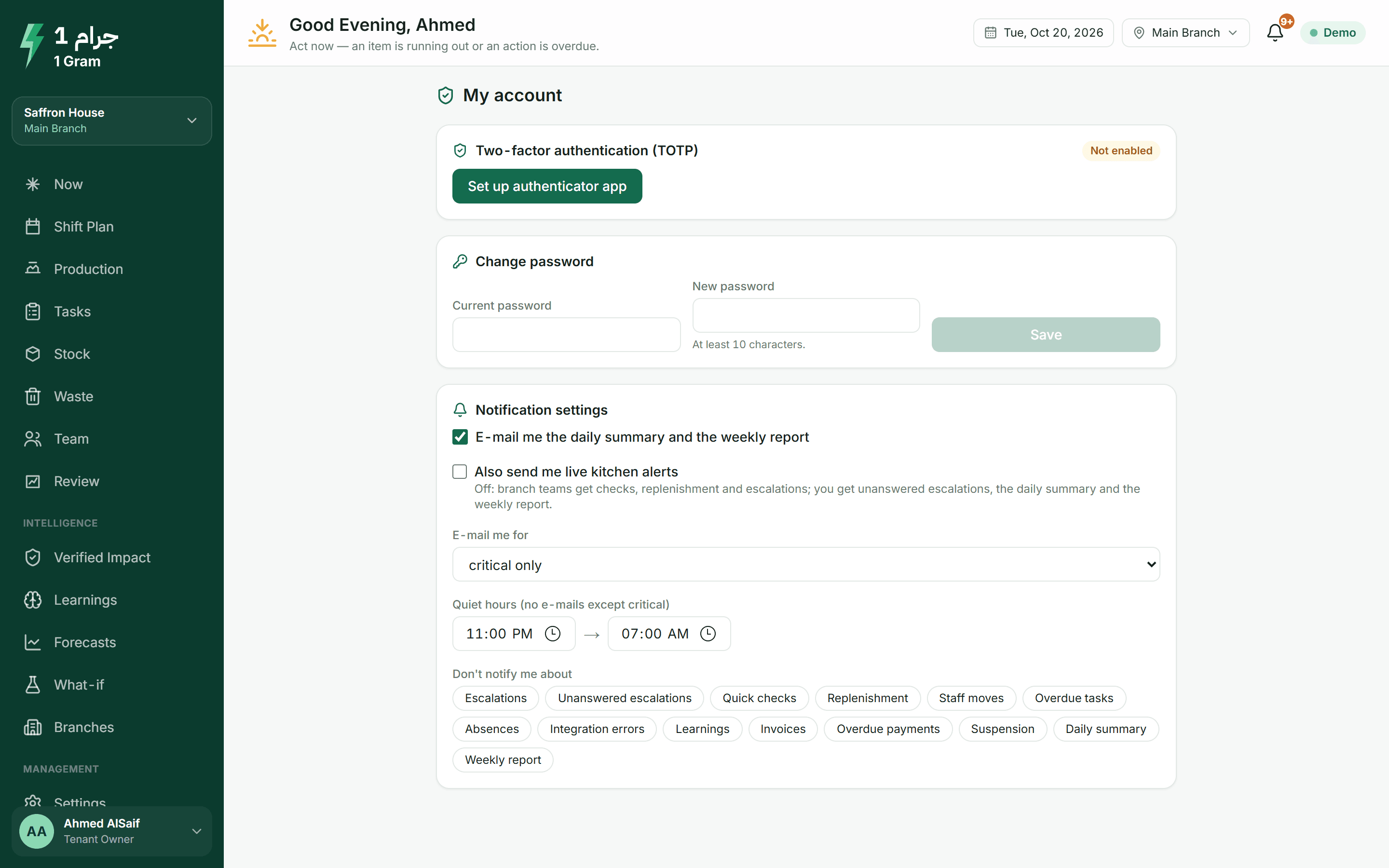Open the notifications bell

(1275, 33)
